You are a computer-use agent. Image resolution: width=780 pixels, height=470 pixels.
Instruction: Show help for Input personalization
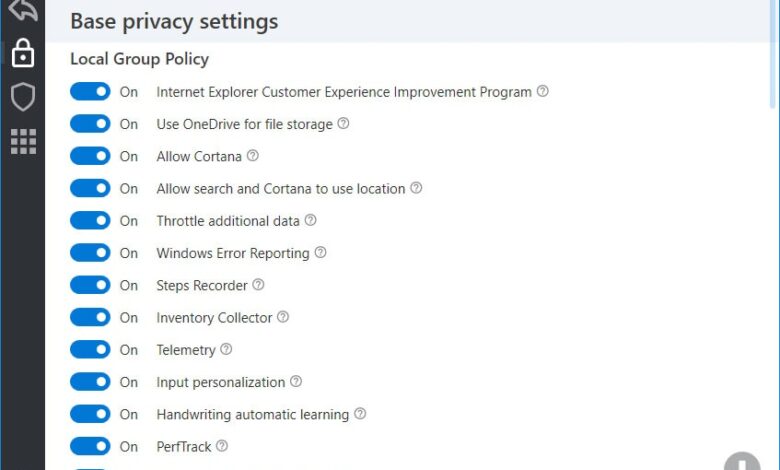[x=296, y=382]
